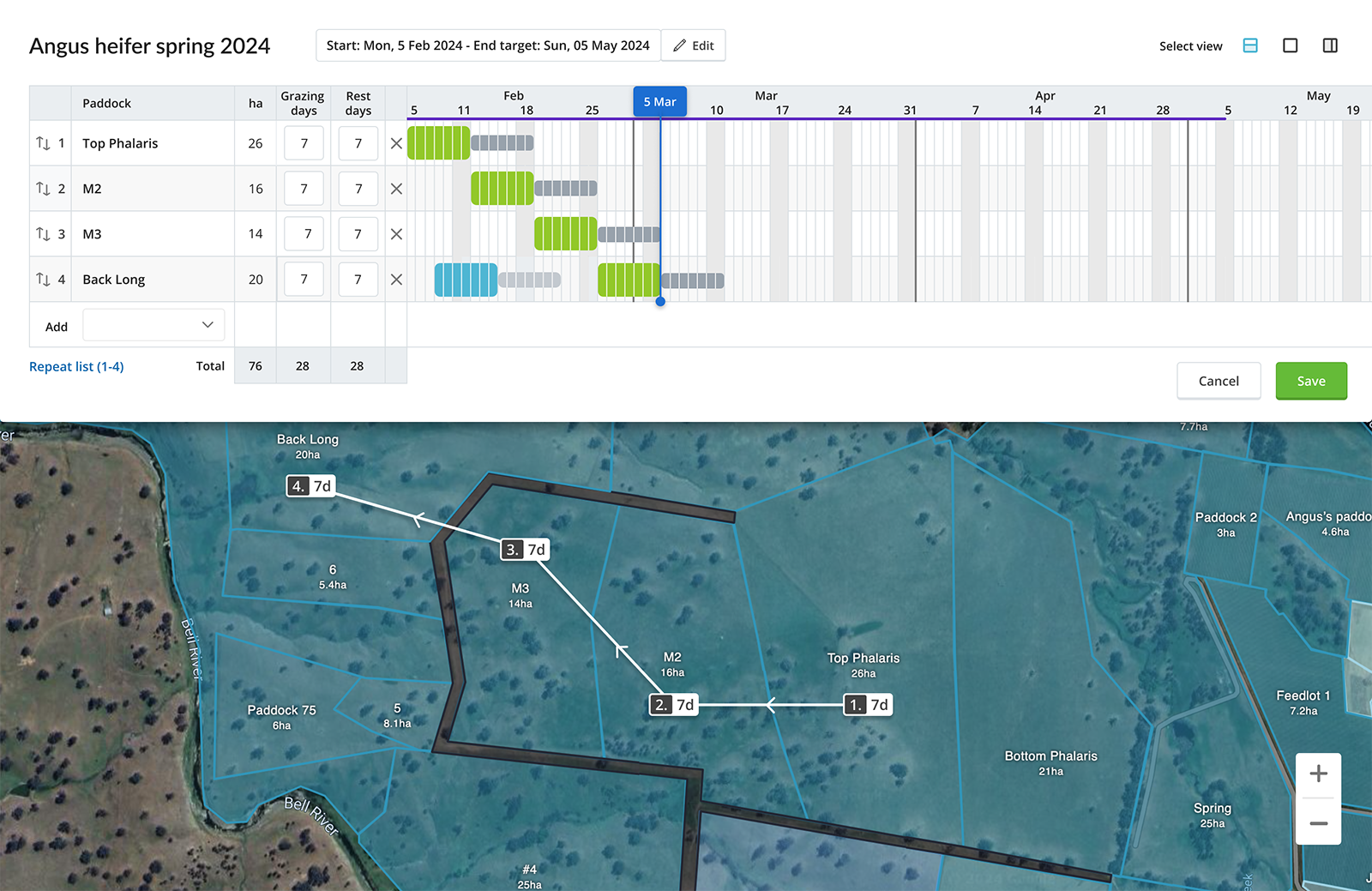
Task: Click grazing days field for Back Long
Action: point(304,280)
